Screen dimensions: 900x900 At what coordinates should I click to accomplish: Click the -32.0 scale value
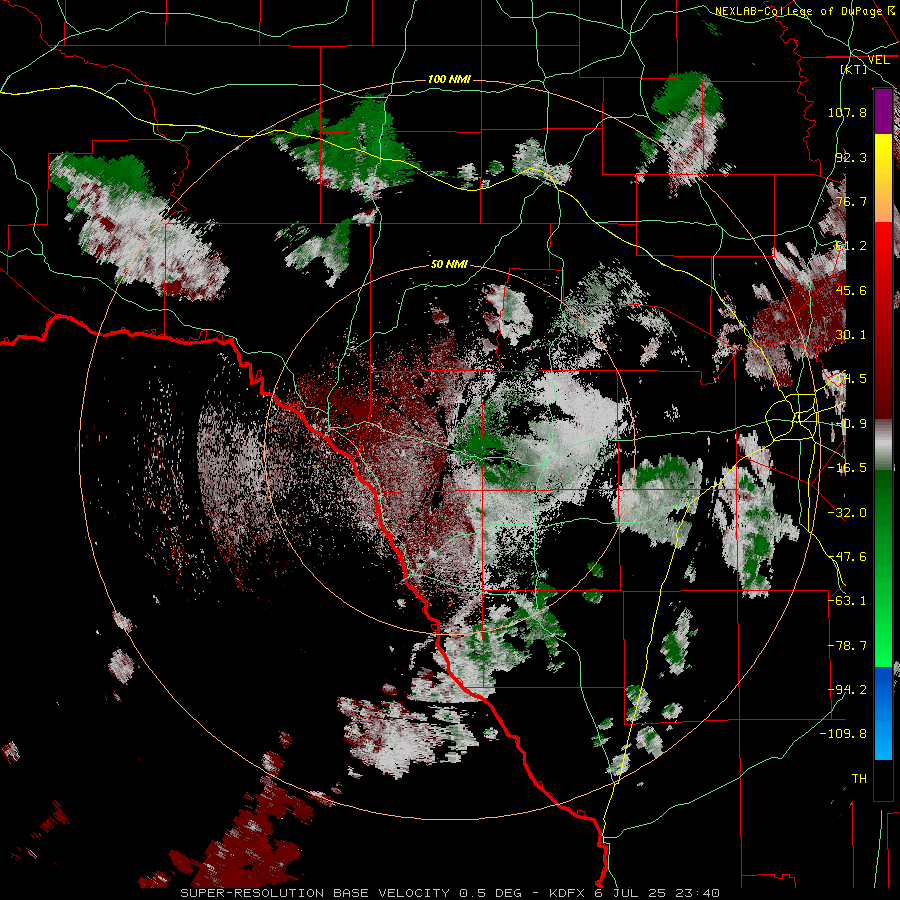coord(847,513)
